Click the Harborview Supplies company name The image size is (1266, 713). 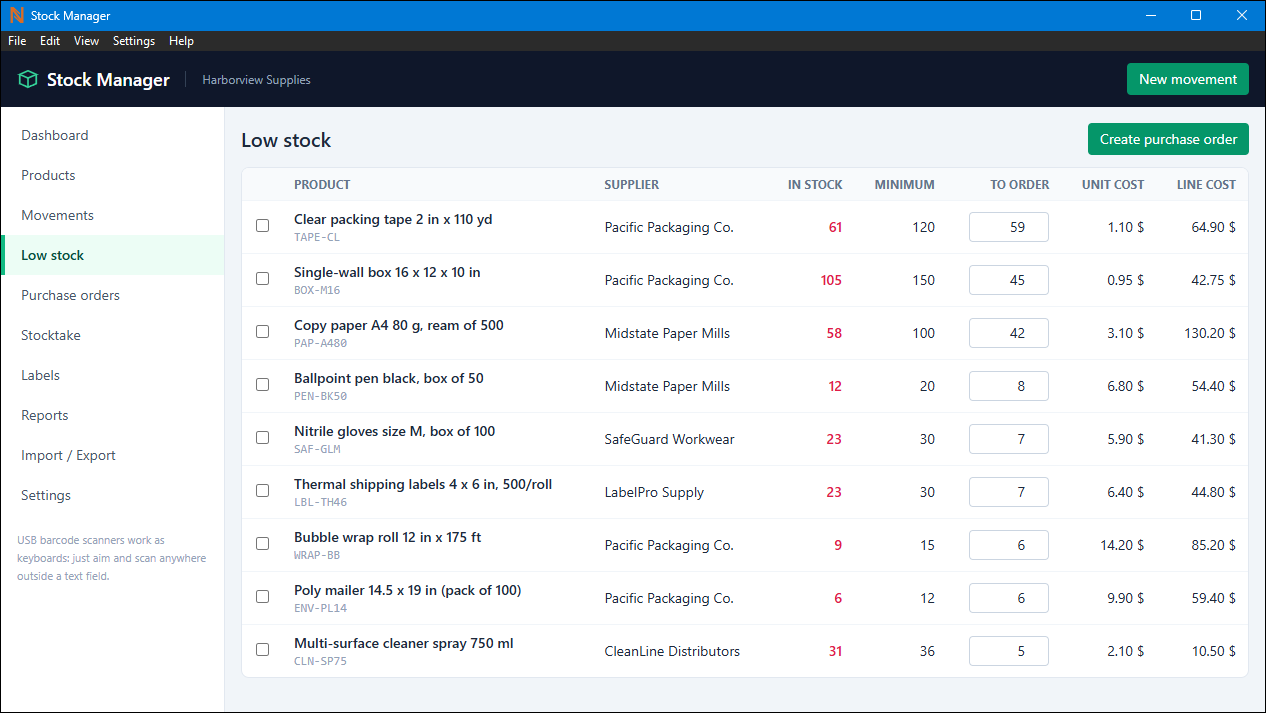pyautogui.click(x=256, y=80)
